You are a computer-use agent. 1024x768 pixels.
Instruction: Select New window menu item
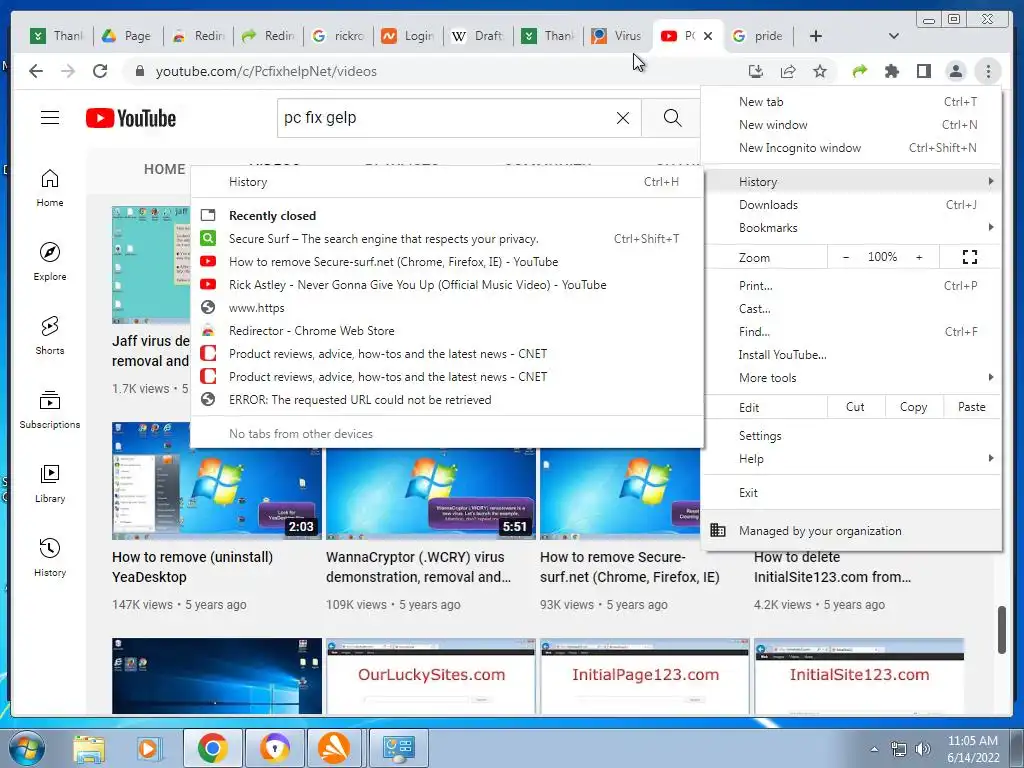click(852, 125)
